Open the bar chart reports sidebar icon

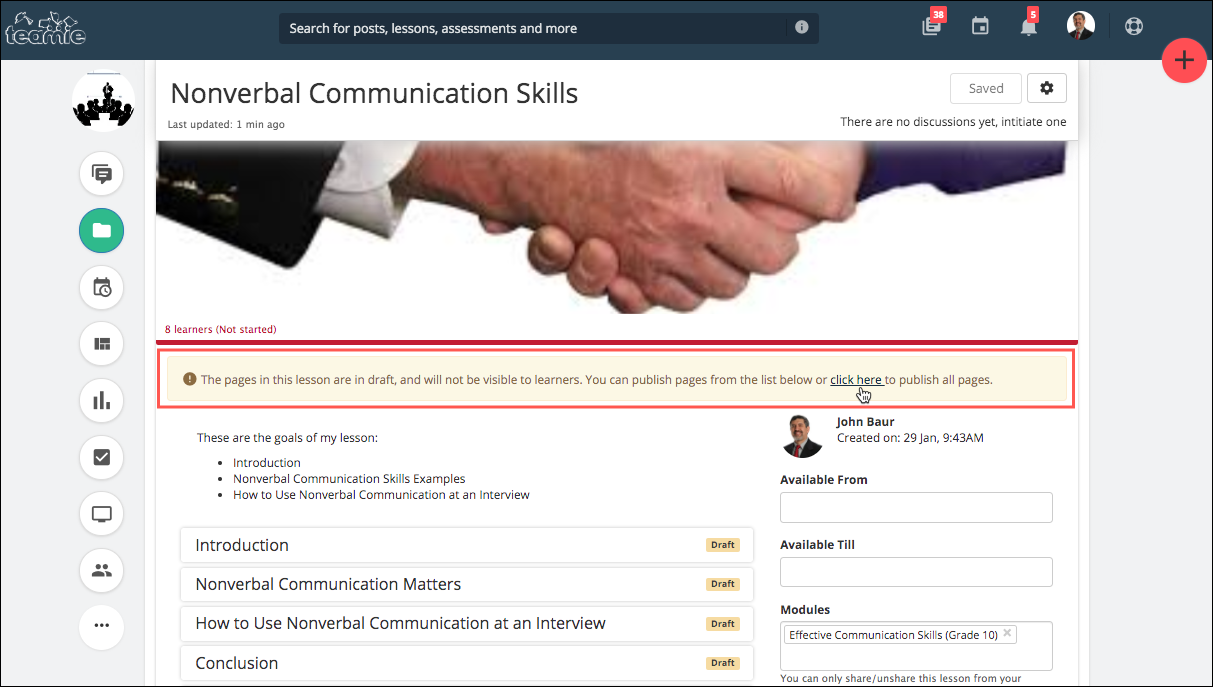tap(101, 401)
